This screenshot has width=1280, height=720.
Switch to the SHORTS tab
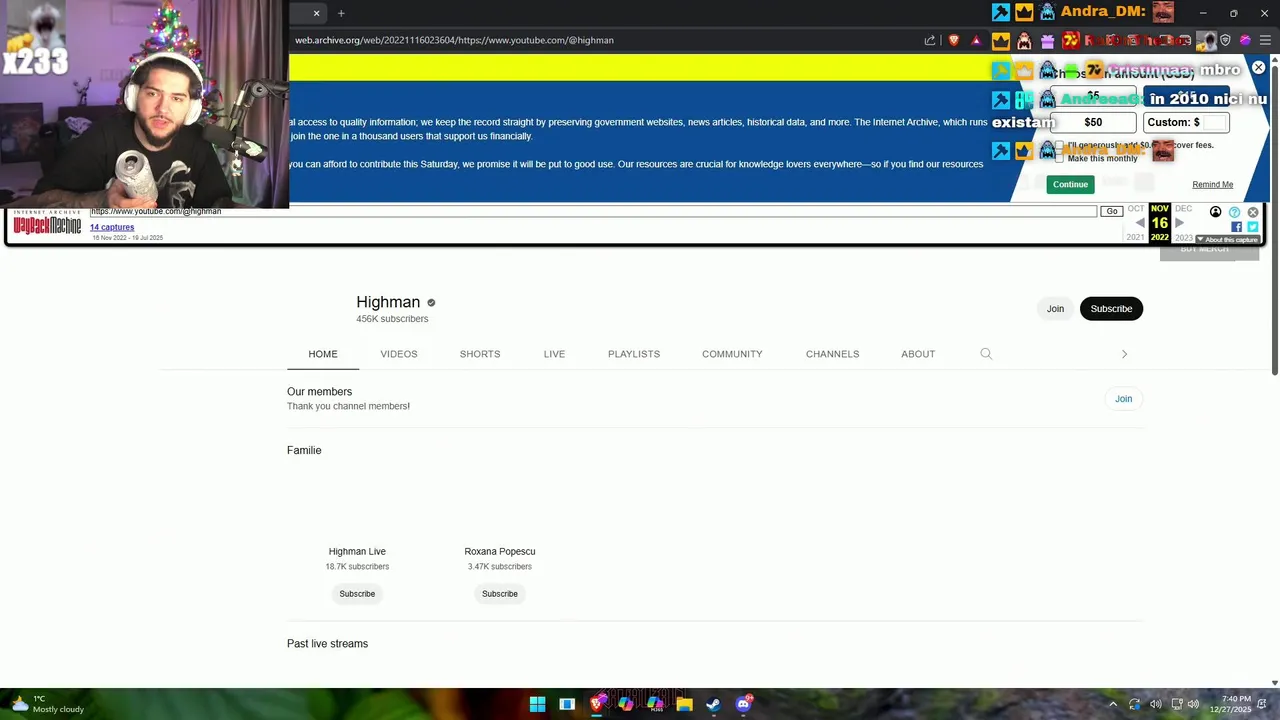click(x=480, y=354)
